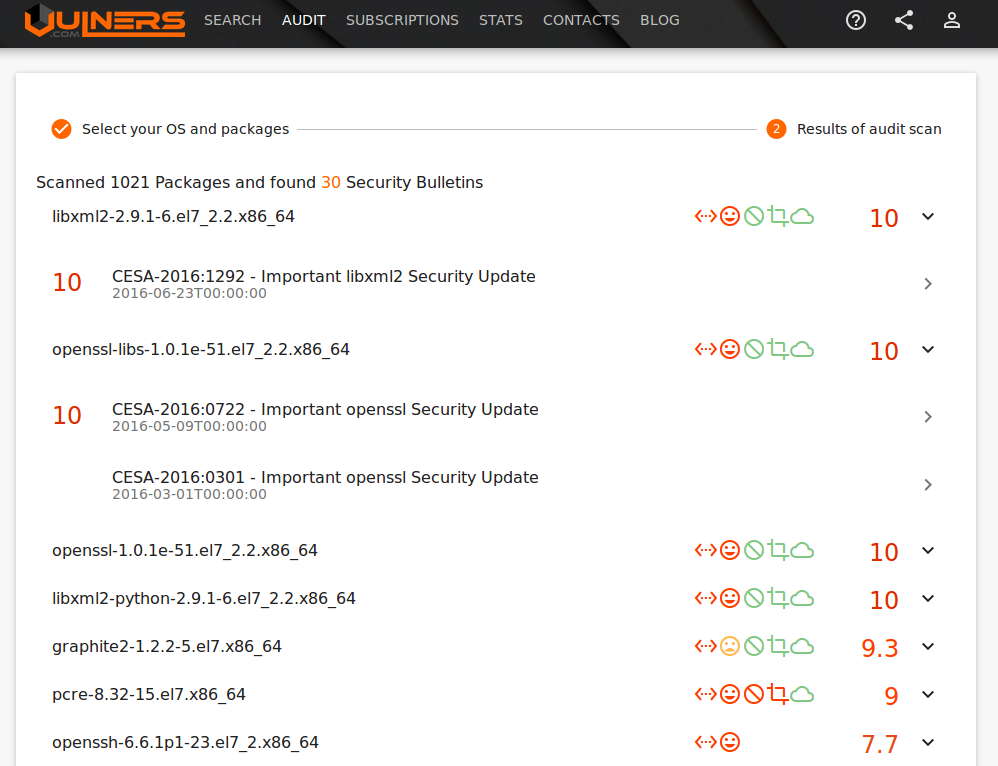Viewport: 998px width, 766px height.
Task: Expand details for libxml2-2.9.1-6 package
Action: pyautogui.click(x=928, y=216)
